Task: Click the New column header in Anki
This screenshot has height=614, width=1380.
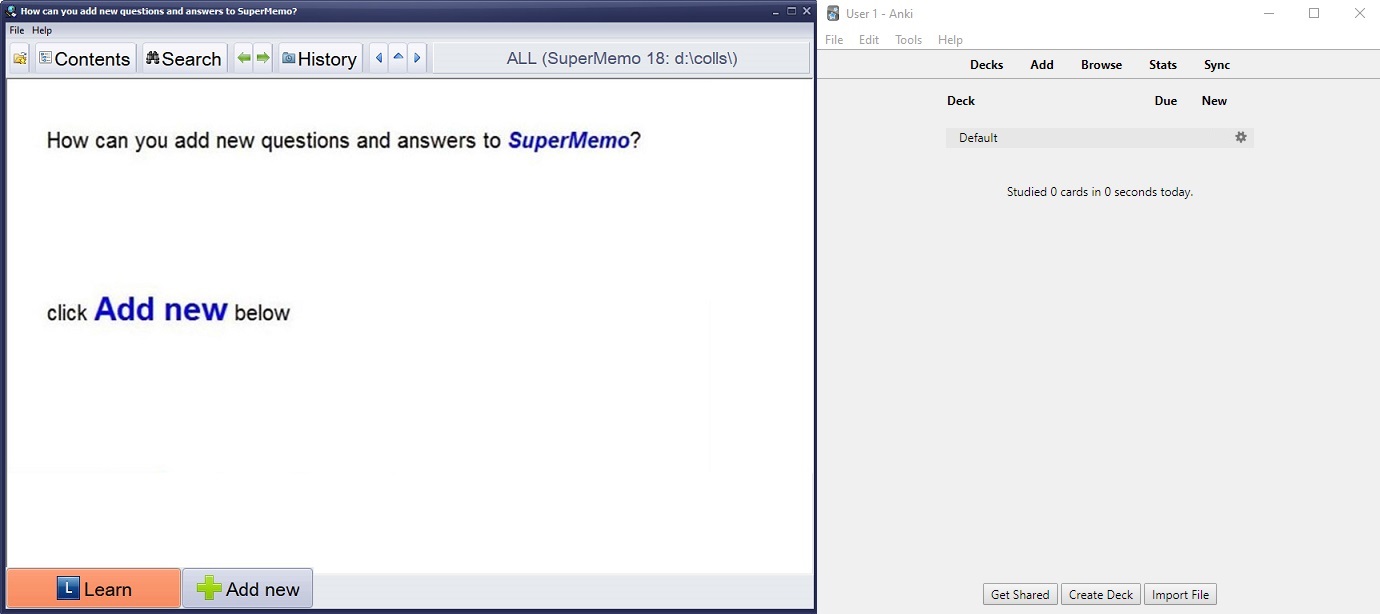Action: click(1214, 101)
